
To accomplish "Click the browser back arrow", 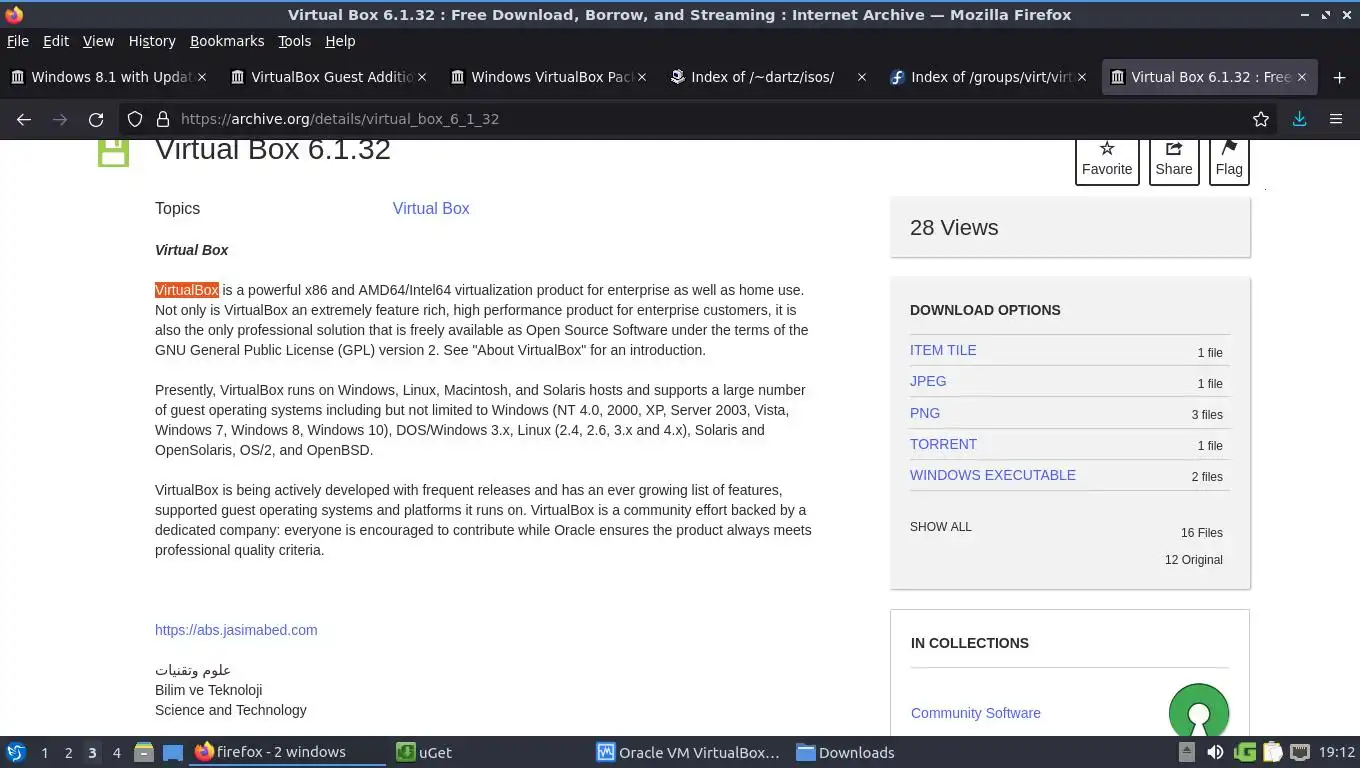I will (x=24, y=119).
